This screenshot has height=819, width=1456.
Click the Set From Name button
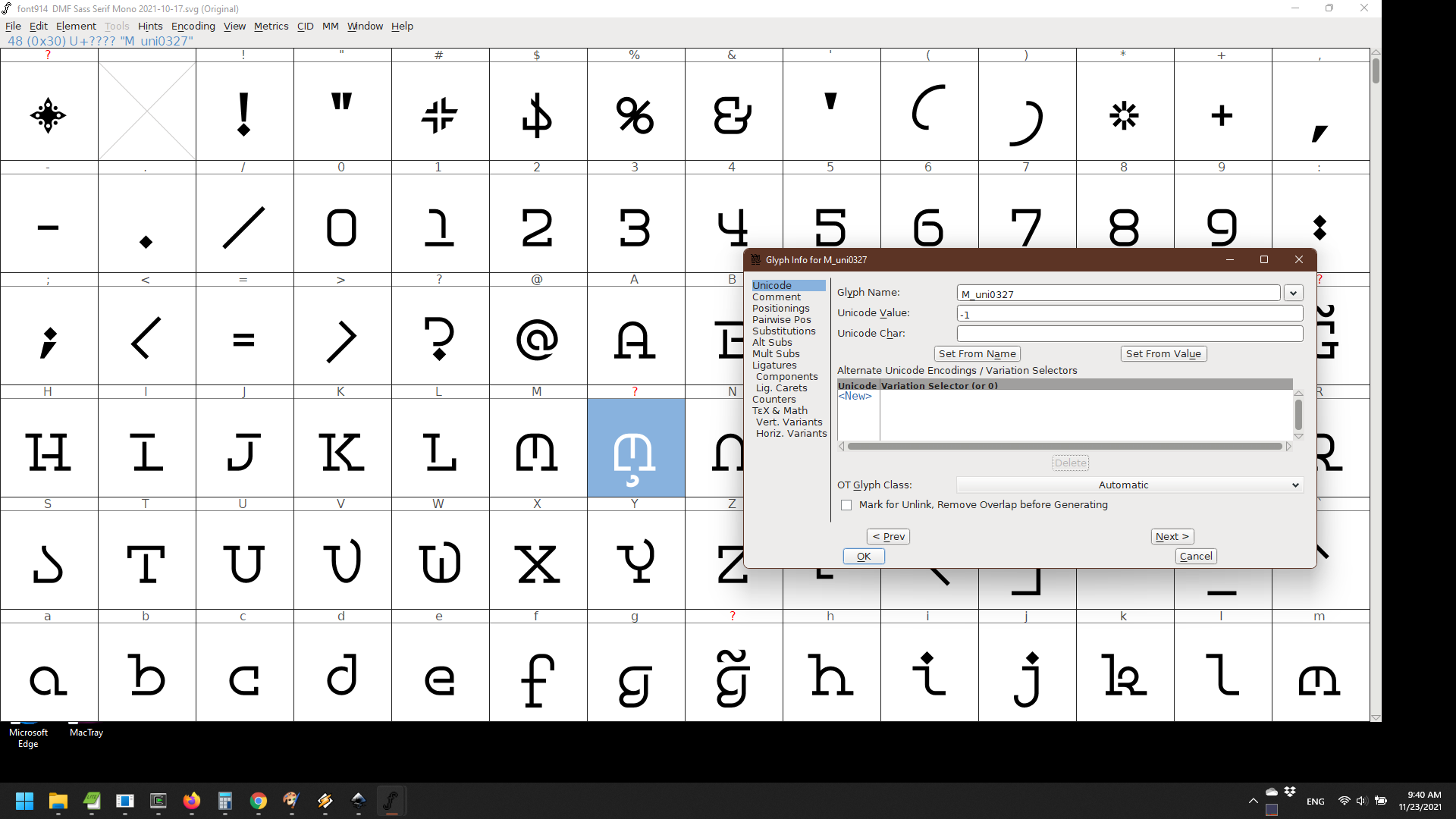click(x=977, y=353)
